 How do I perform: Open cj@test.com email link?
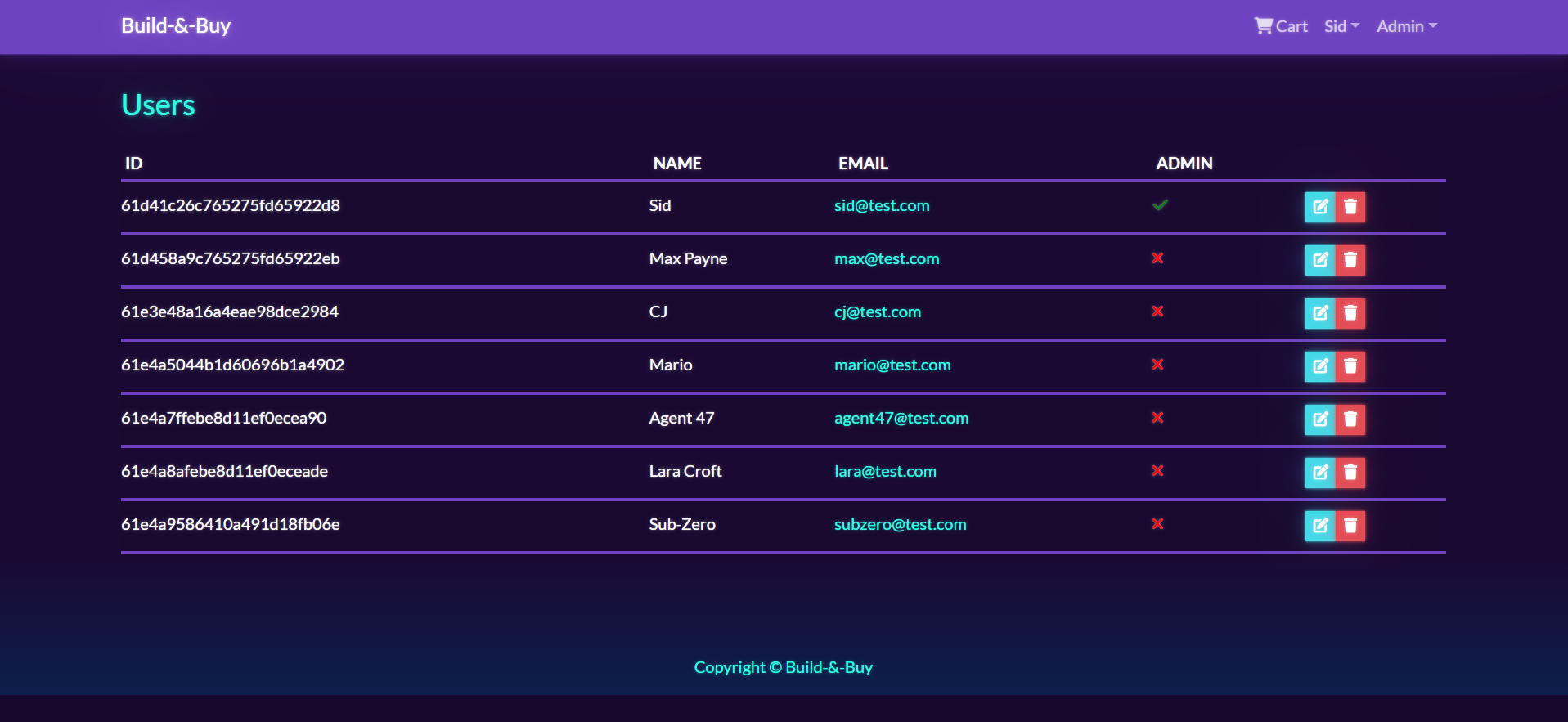tap(878, 312)
